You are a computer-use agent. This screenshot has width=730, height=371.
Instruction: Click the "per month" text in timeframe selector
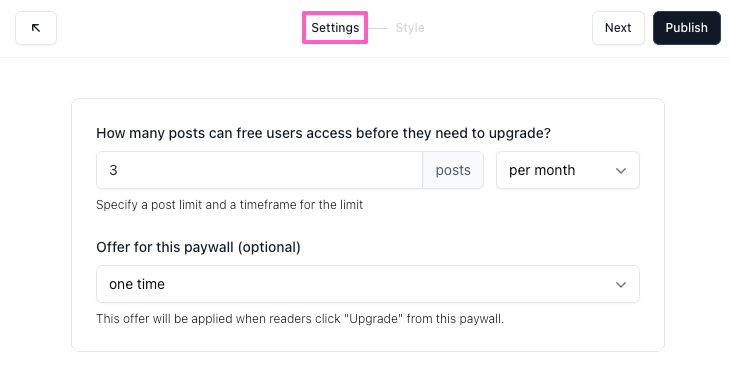tap(542, 170)
